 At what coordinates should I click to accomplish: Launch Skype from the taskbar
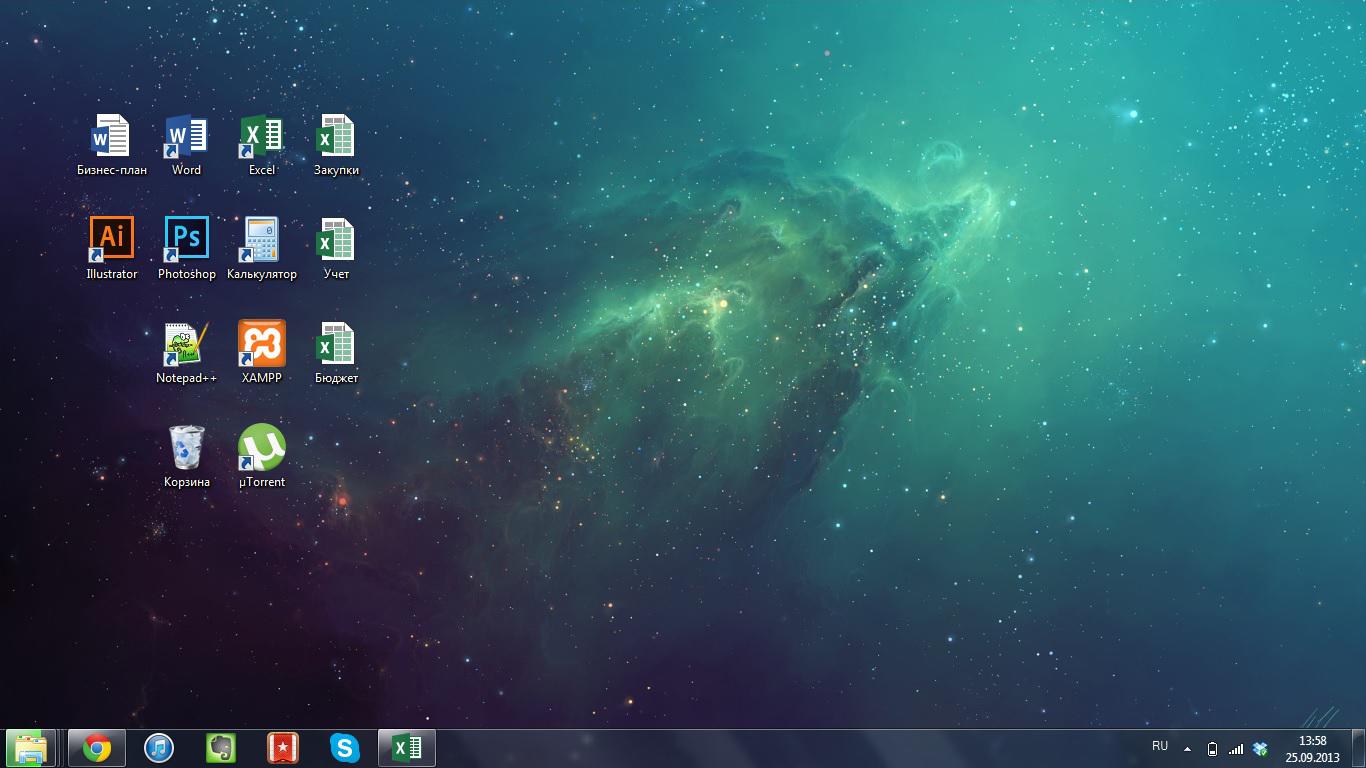point(345,748)
